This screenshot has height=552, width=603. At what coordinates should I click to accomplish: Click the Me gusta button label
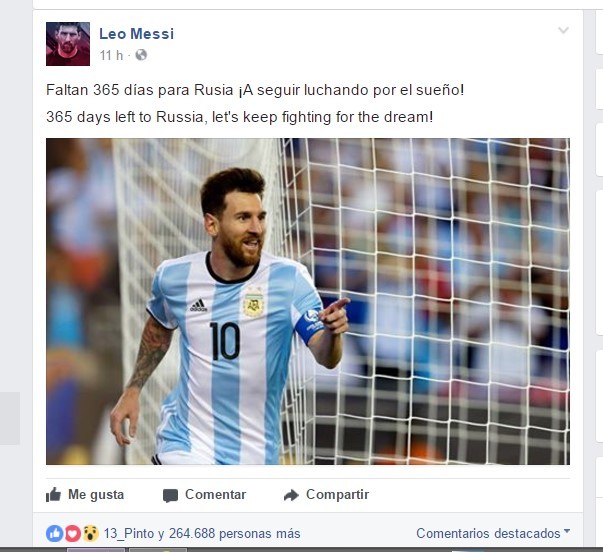(96, 494)
